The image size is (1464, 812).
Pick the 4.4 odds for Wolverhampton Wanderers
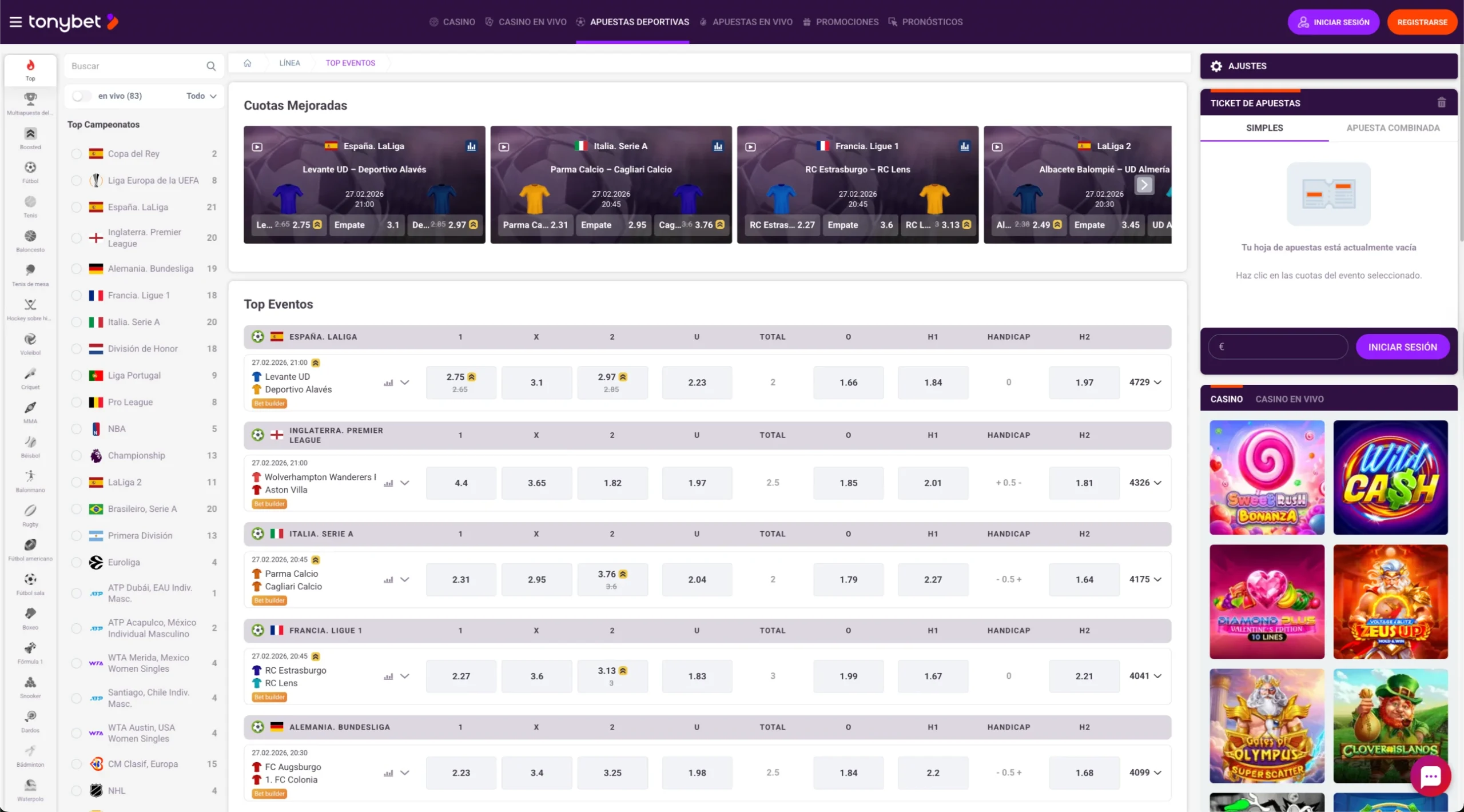point(461,483)
